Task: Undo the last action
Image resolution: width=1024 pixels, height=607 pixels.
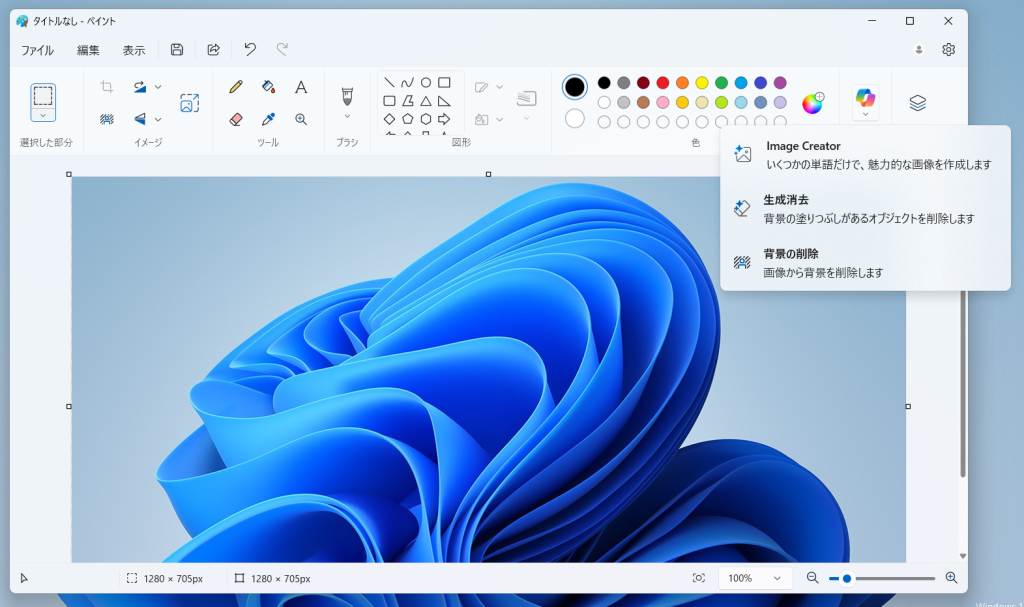Action: [250, 50]
